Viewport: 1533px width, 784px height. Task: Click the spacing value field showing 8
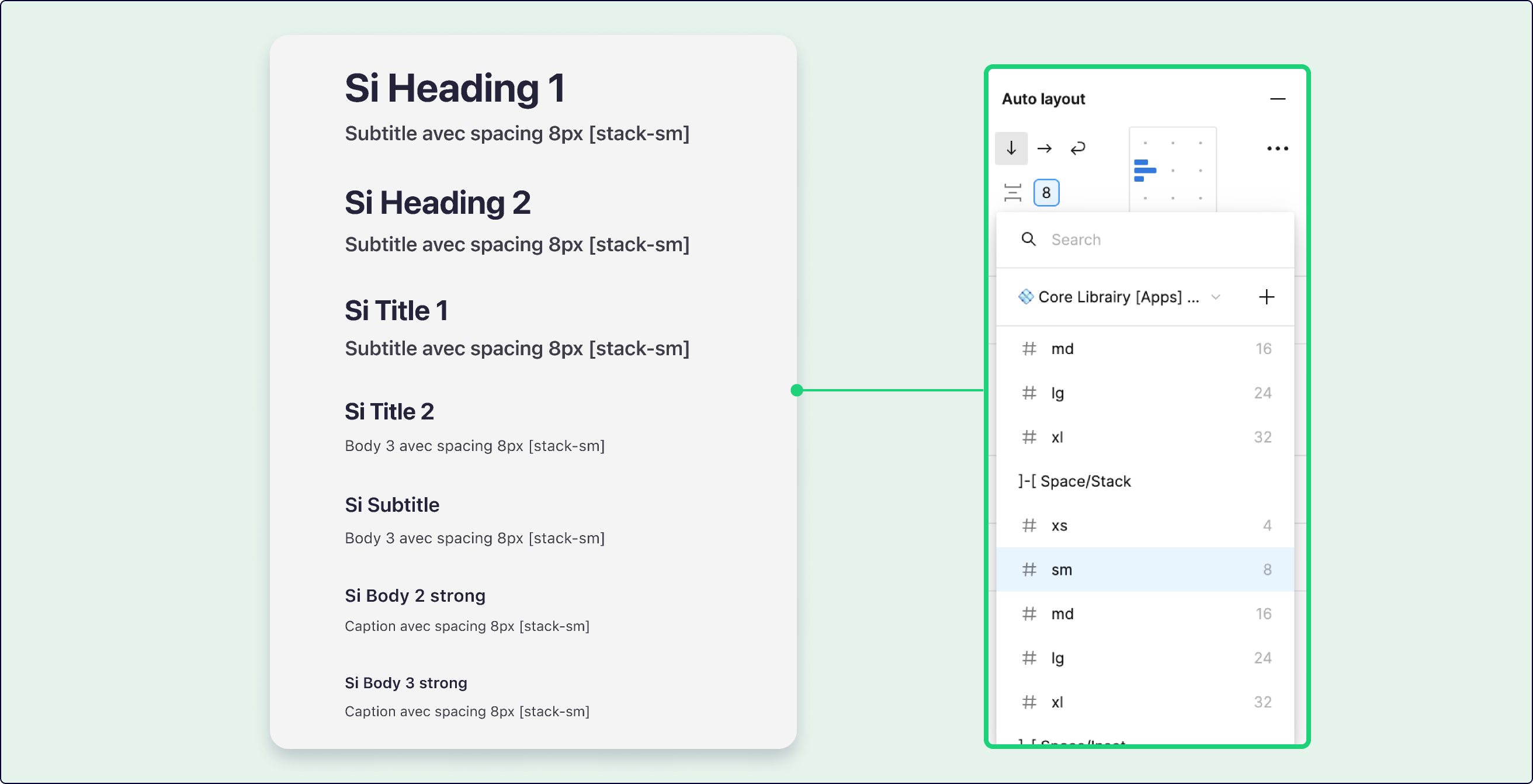click(1046, 192)
